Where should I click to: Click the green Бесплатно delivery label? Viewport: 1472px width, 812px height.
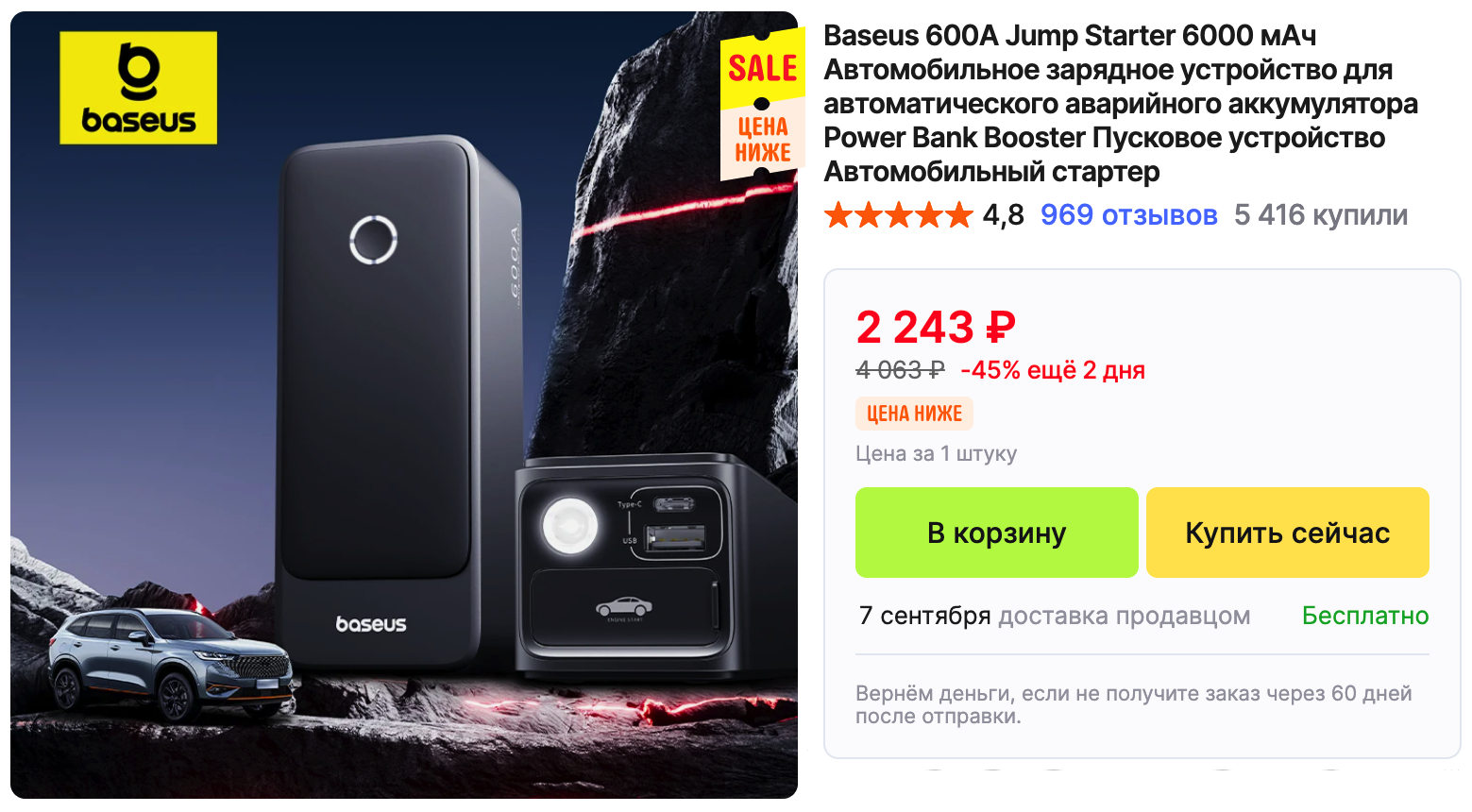(1364, 616)
